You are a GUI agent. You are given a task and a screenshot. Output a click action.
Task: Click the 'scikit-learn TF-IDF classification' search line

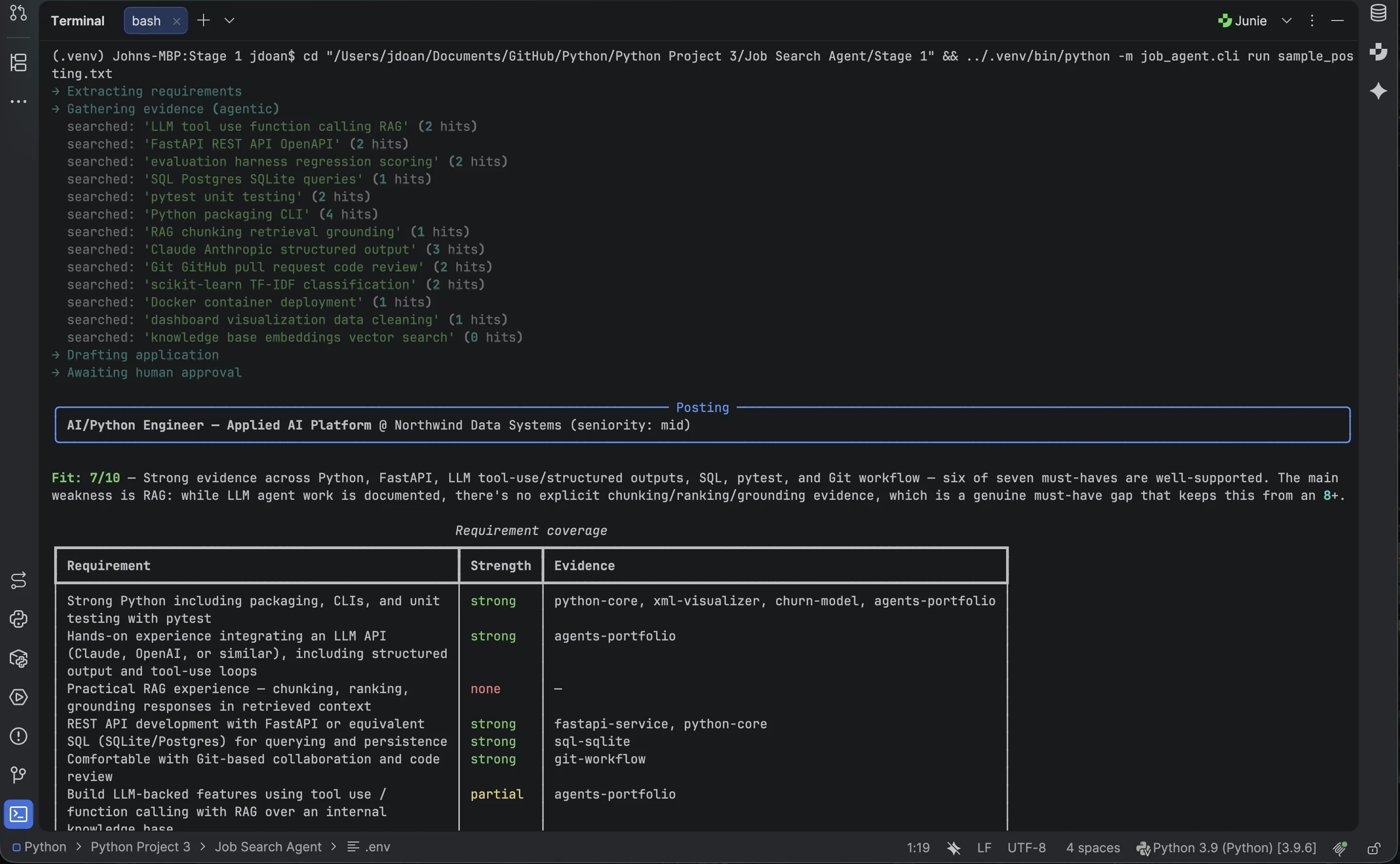coord(276,285)
